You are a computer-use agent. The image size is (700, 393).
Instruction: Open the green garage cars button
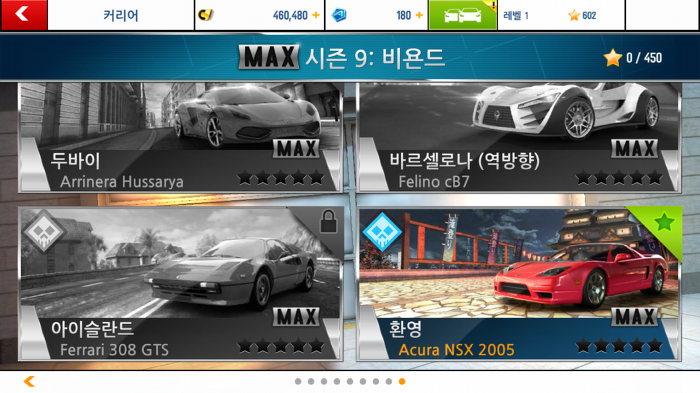462,15
